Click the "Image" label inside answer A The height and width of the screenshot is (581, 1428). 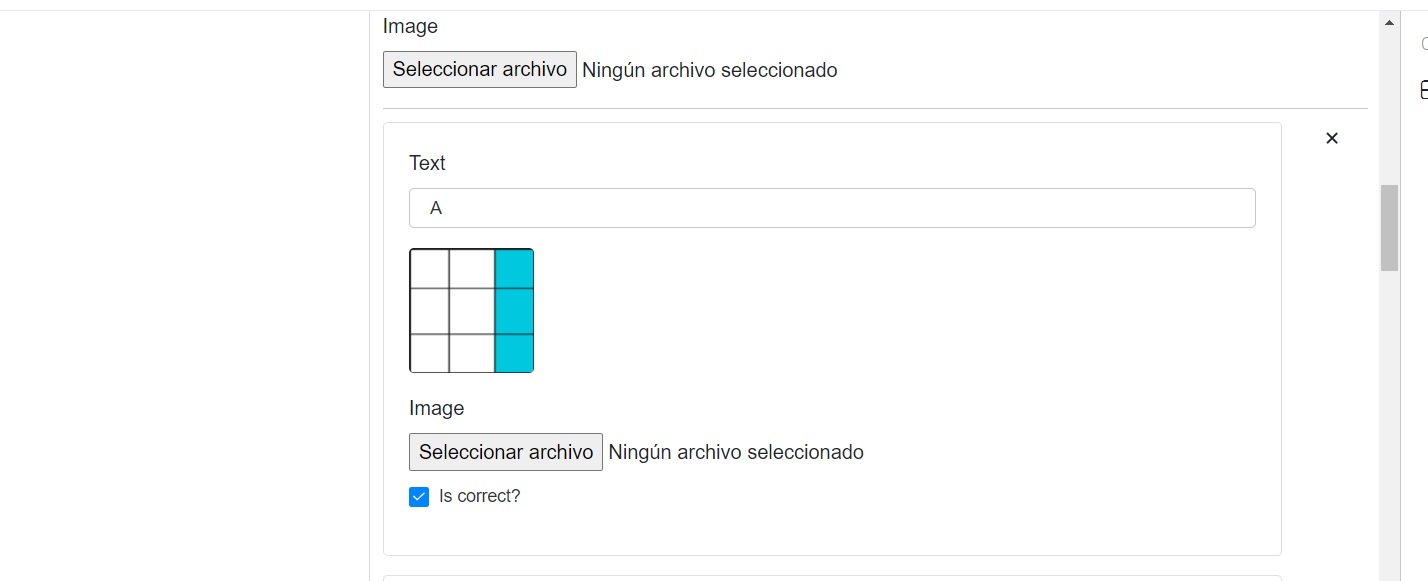point(436,408)
